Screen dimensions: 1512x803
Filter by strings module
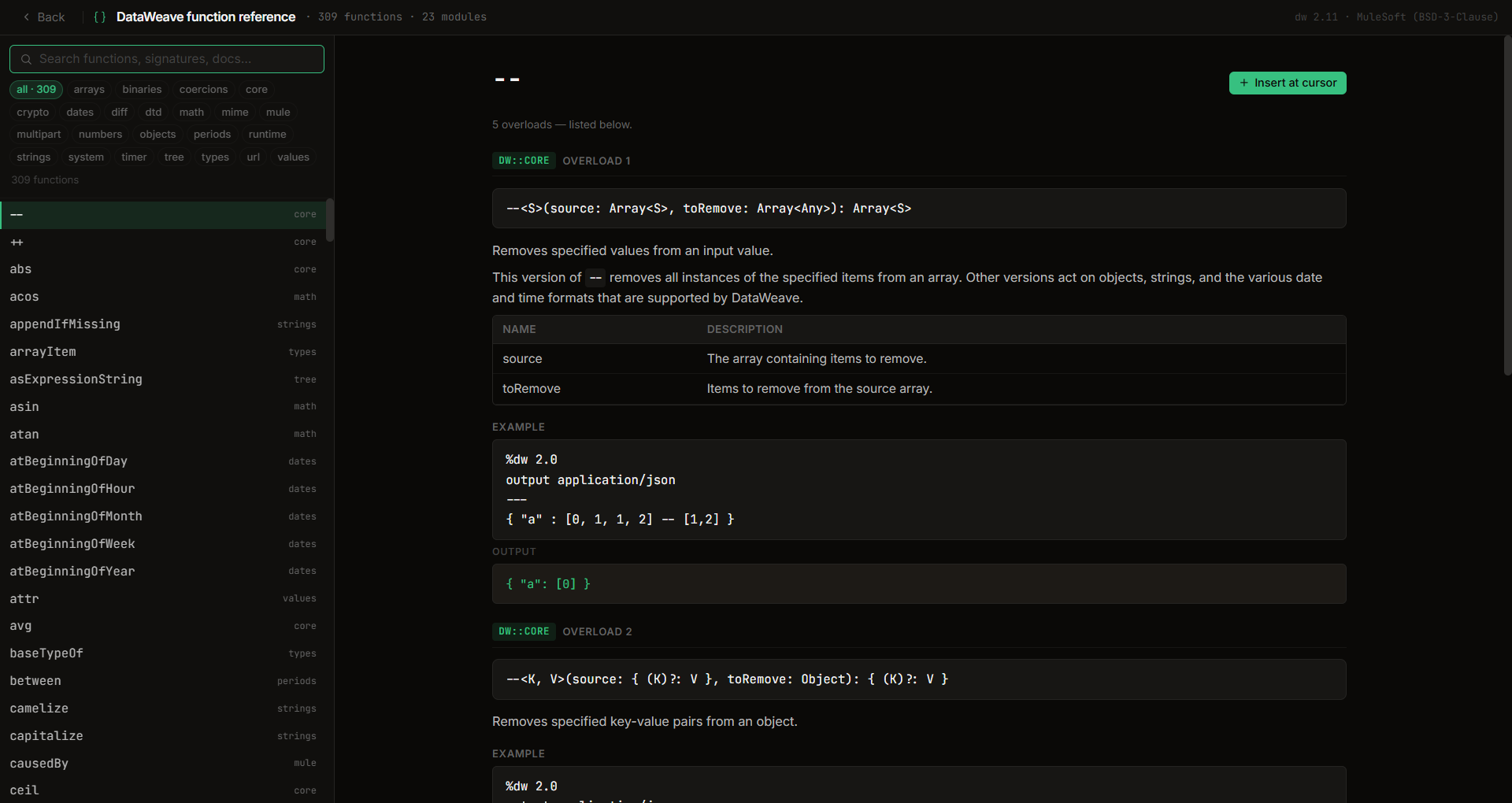click(x=34, y=157)
